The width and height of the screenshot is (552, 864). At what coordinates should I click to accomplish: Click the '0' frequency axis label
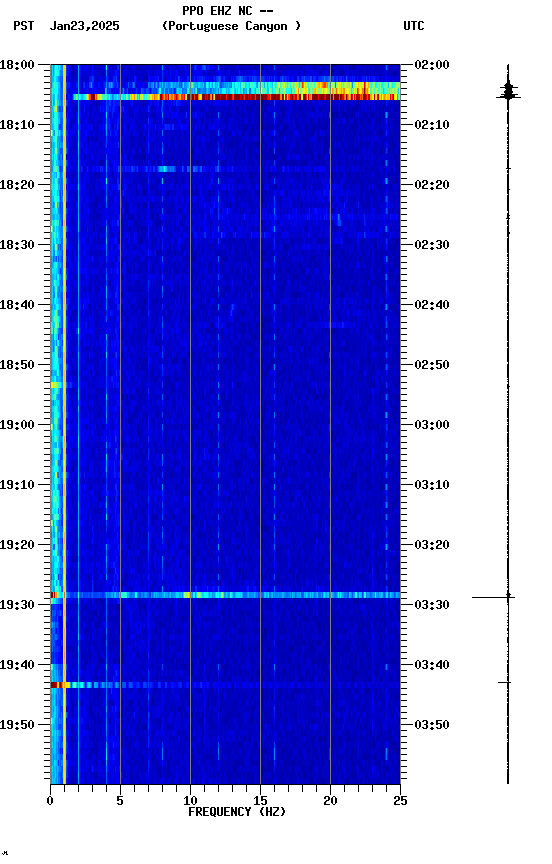pos(50,801)
